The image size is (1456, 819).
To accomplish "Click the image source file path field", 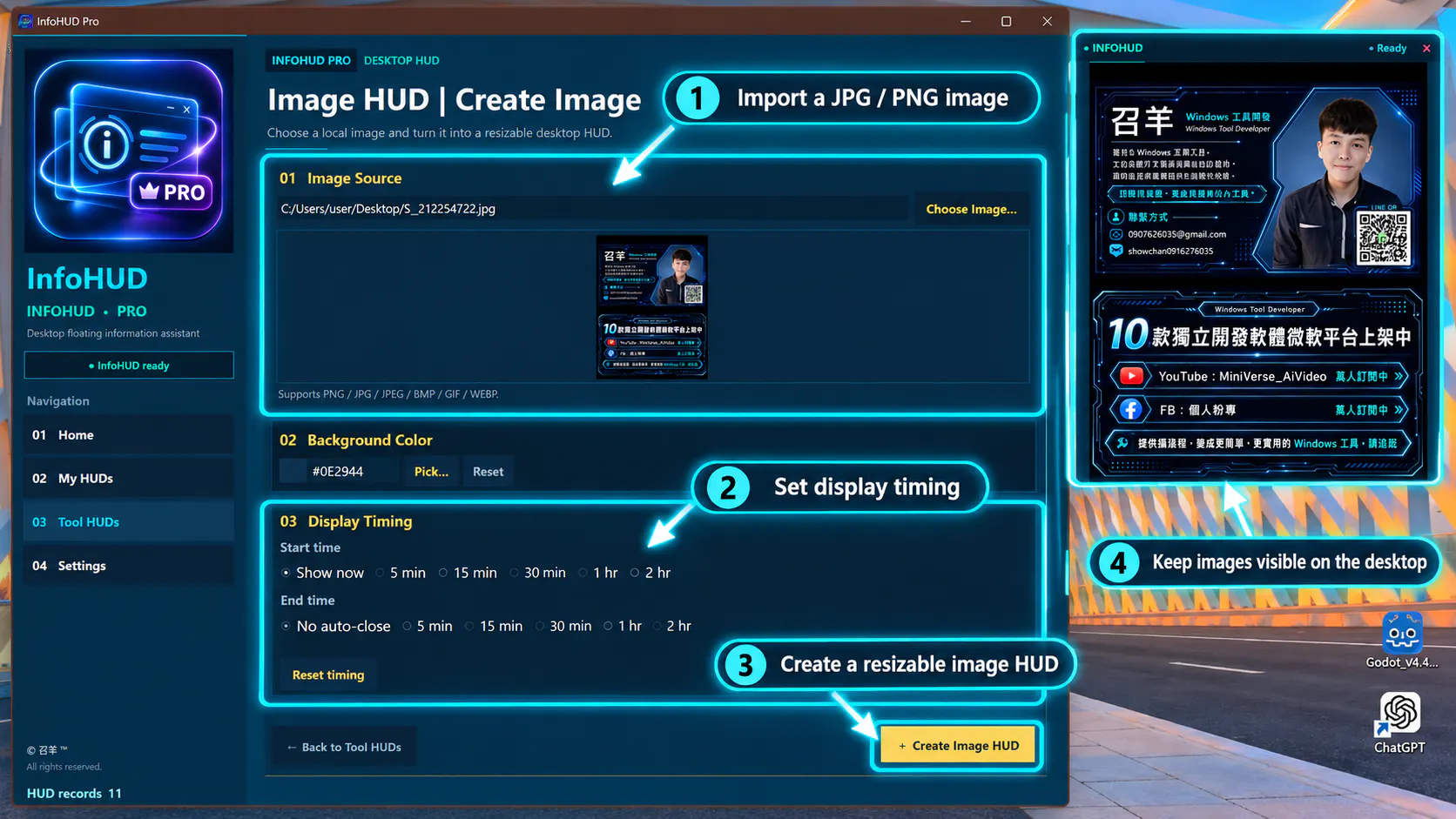I will [x=592, y=209].
